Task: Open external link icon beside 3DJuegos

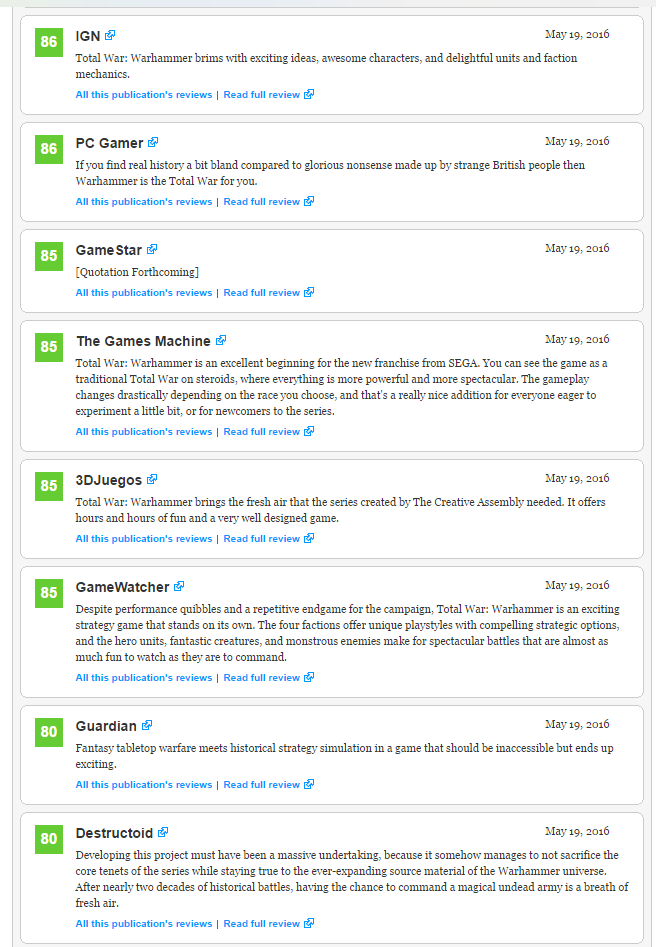Action: tap(152, 479)
